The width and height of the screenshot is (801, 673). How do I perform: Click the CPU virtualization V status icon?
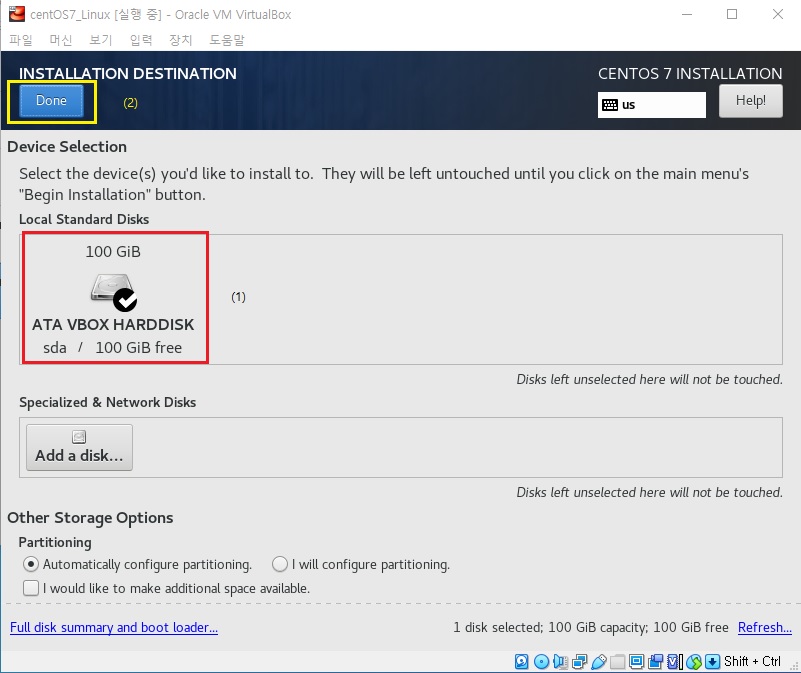(x=674, y=661)
